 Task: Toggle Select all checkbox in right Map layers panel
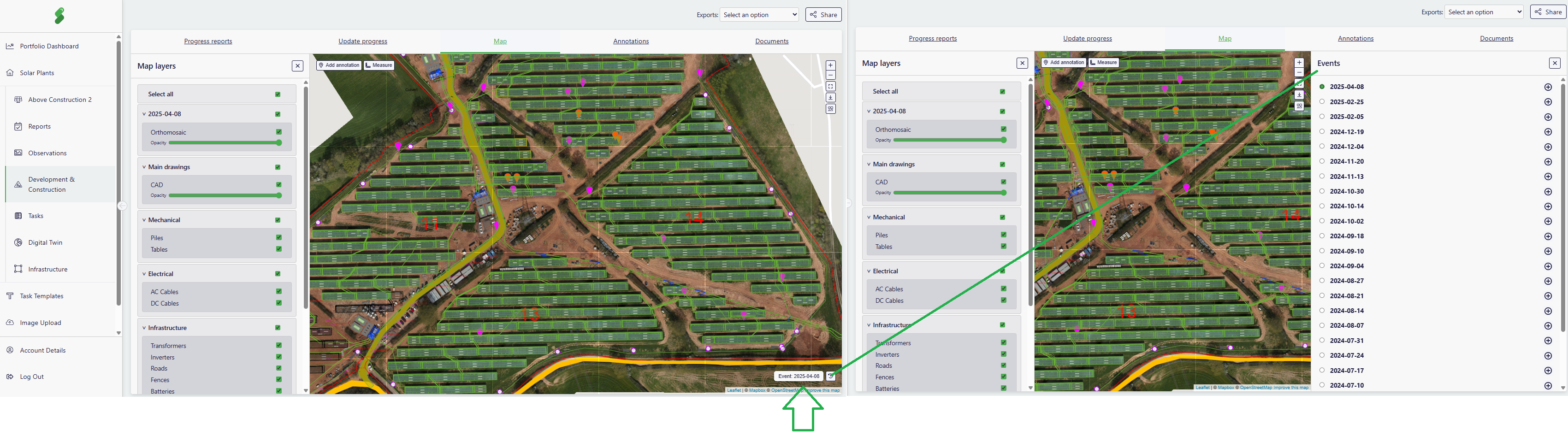[1002, 92]
